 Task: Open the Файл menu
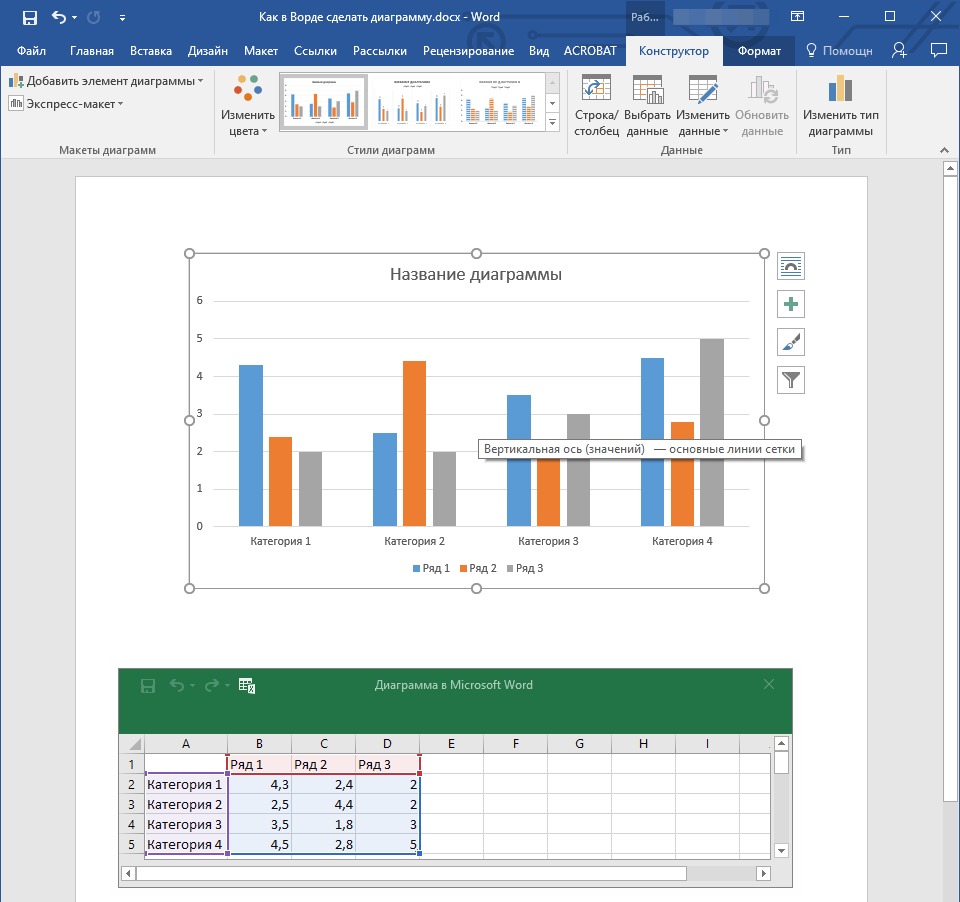(31, 51)
